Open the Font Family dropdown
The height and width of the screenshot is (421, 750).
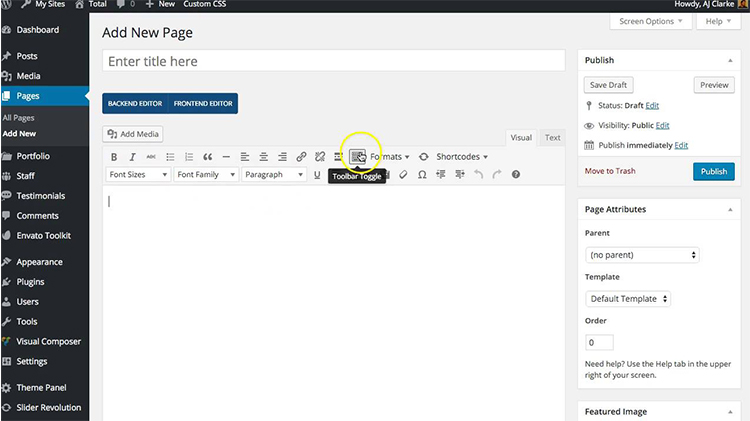[205, 175]
